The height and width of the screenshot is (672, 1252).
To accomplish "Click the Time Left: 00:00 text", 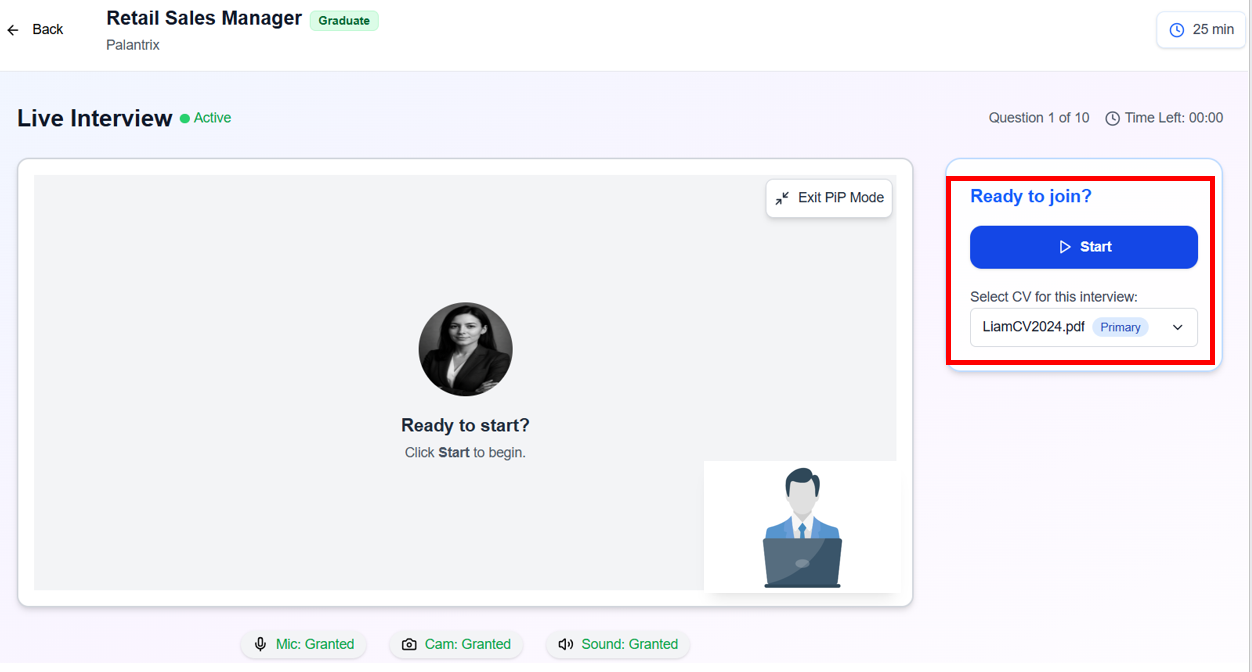I will coord(1174,118).
